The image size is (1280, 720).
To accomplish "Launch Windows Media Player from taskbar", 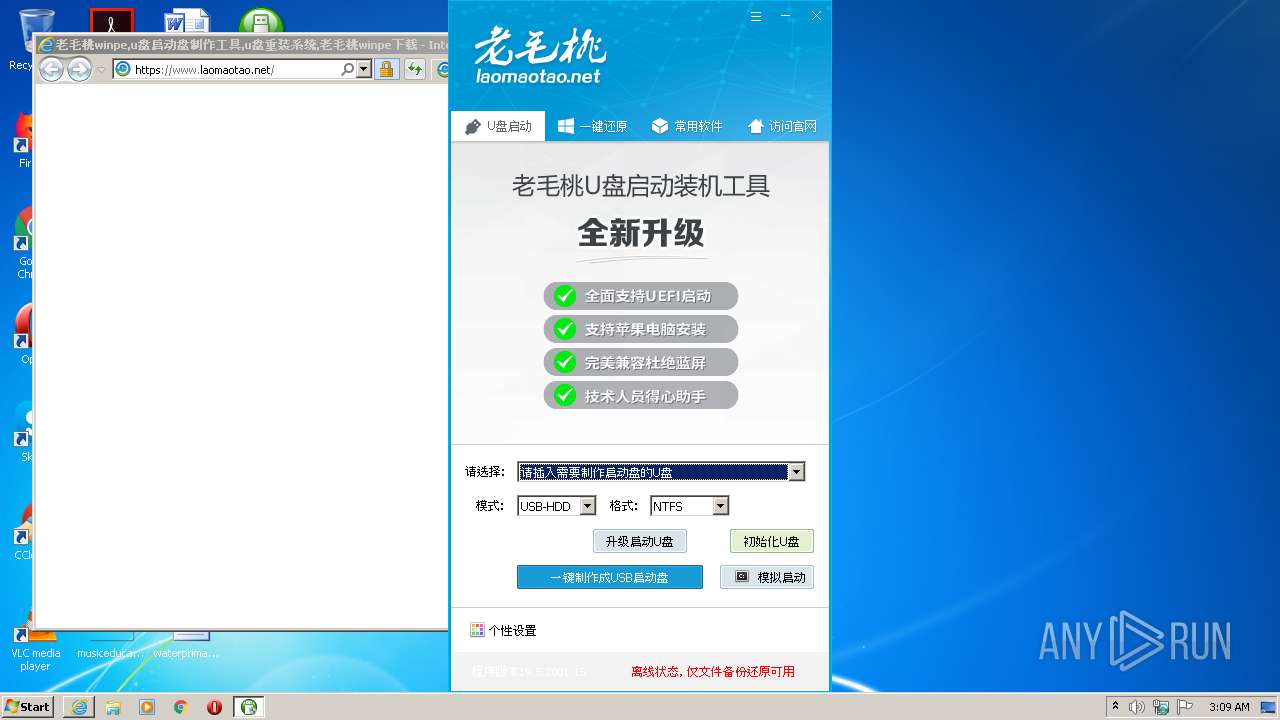I will pyautogui.click(x=147, y=707).
